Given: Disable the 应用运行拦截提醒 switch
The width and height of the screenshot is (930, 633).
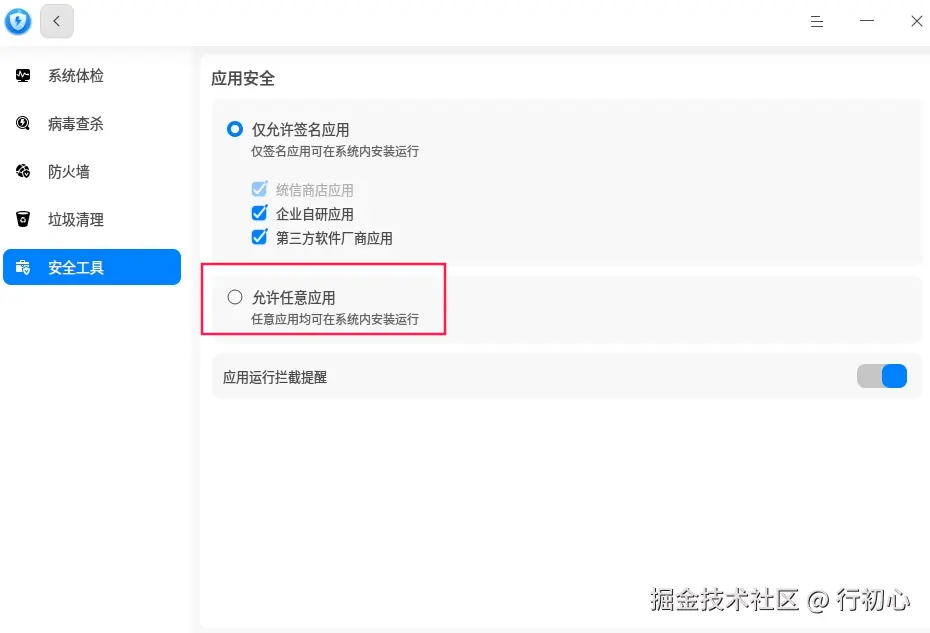Looking at the screenshot, I should coord(883,376).
